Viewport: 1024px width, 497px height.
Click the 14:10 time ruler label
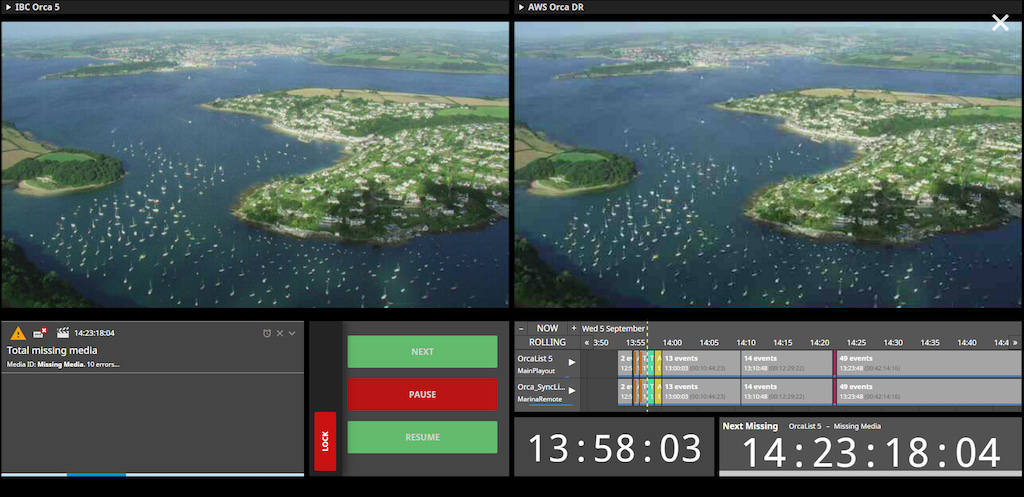[x=746, y=343]
